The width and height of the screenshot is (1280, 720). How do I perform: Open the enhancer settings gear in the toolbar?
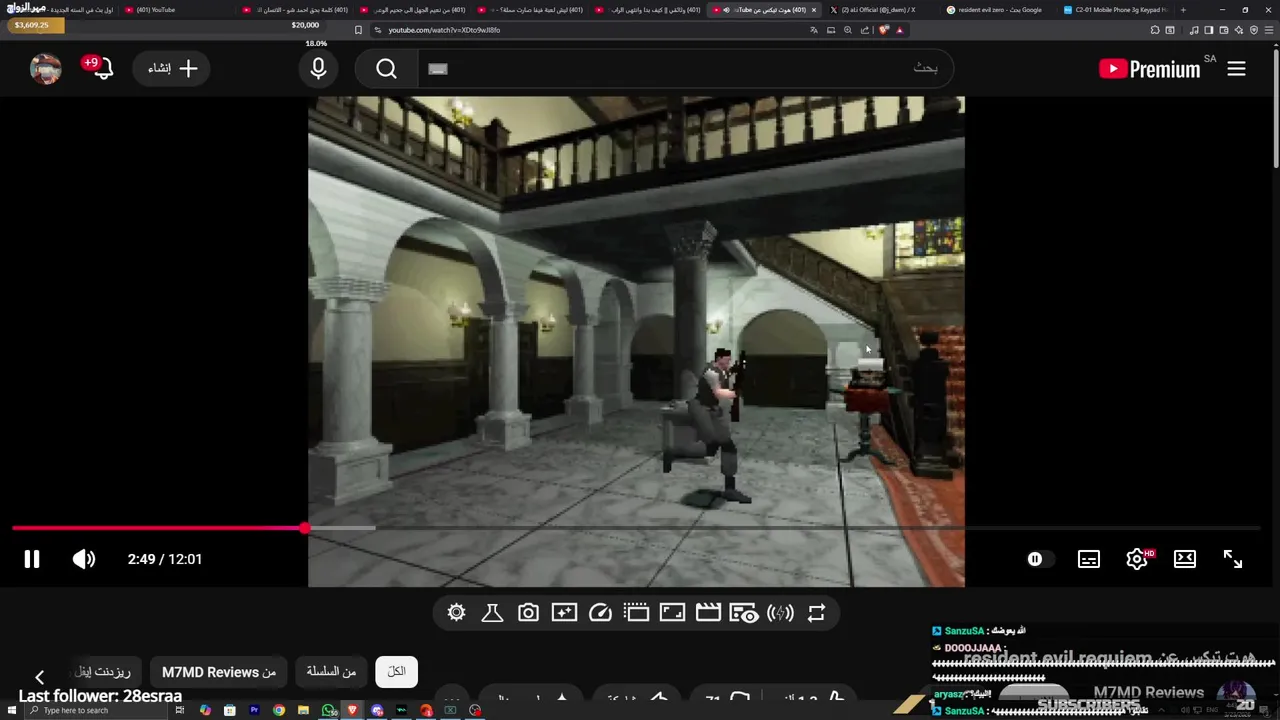[457, 613]
